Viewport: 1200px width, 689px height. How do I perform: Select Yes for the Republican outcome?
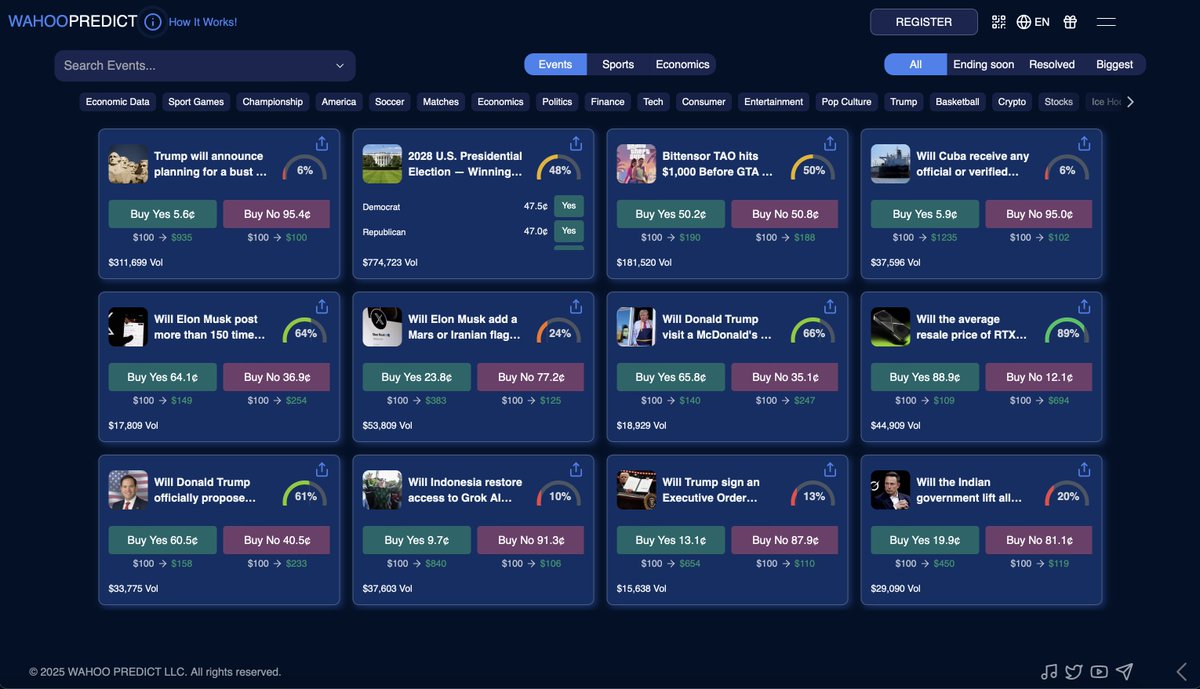point(568,231)
